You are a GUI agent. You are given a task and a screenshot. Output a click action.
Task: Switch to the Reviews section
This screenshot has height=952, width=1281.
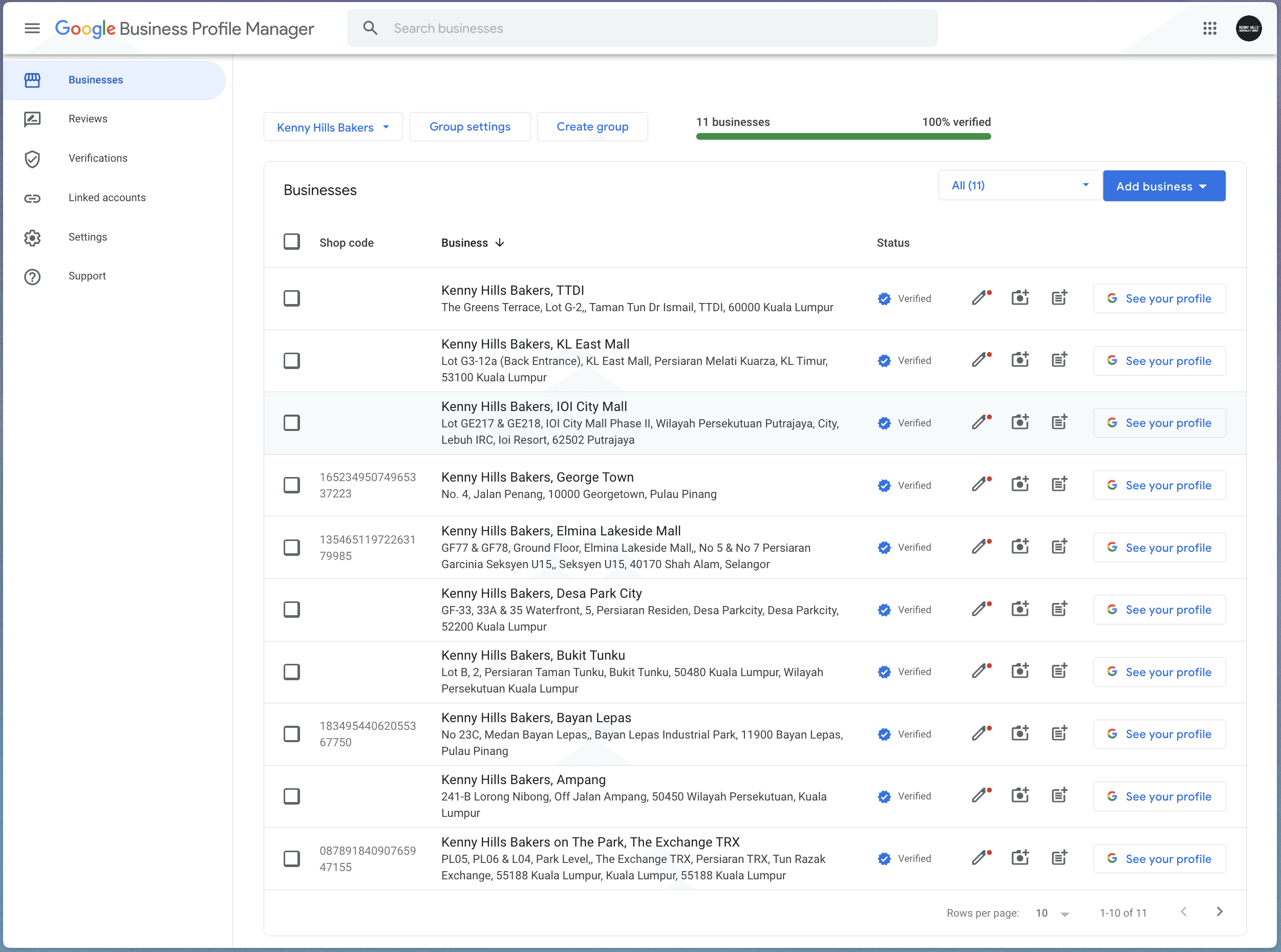click(88, 119)
